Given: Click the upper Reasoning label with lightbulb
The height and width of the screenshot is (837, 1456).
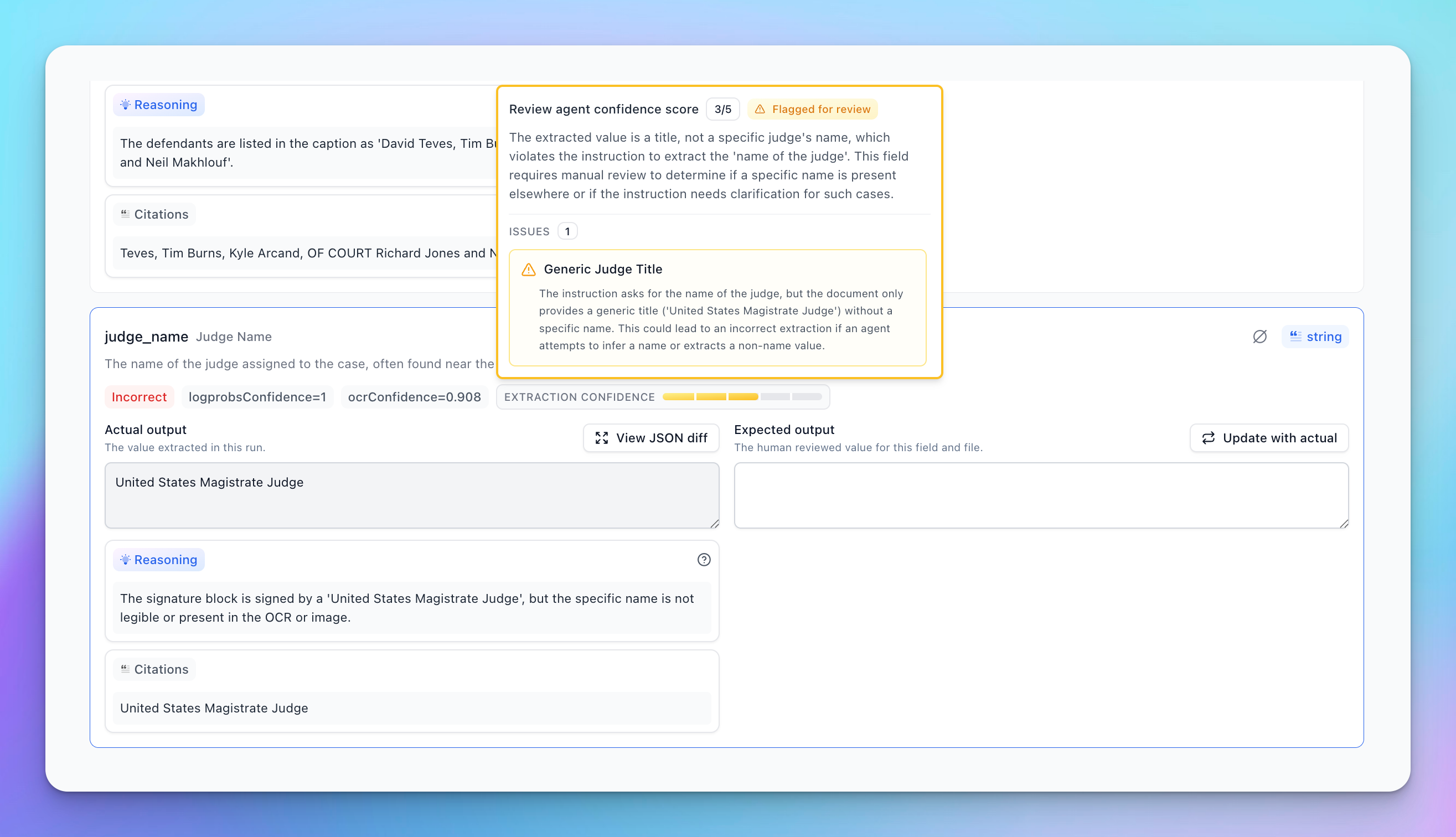Looking at the screenshot, I should 159,105.
